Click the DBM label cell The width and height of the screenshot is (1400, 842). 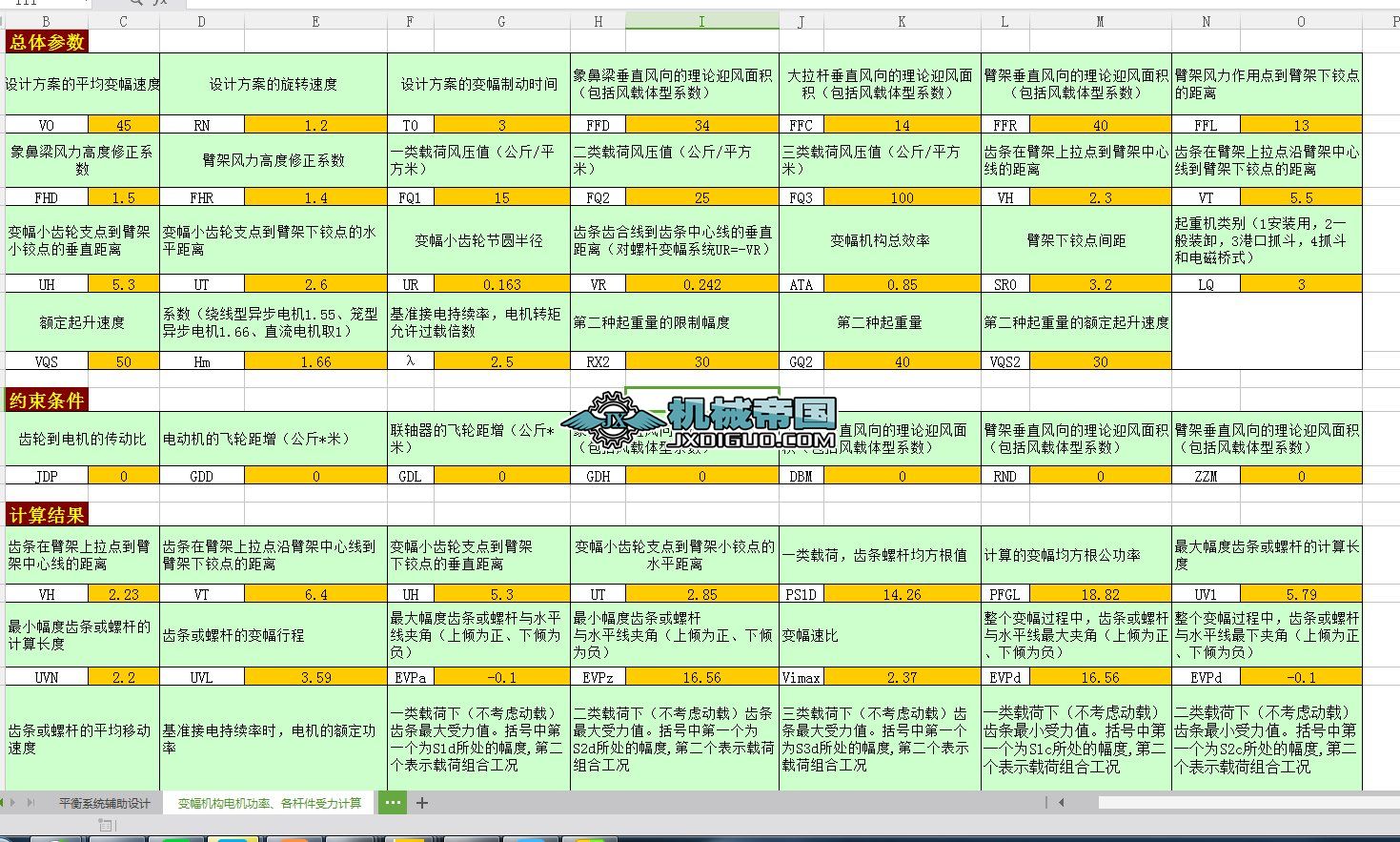[801, 476]
